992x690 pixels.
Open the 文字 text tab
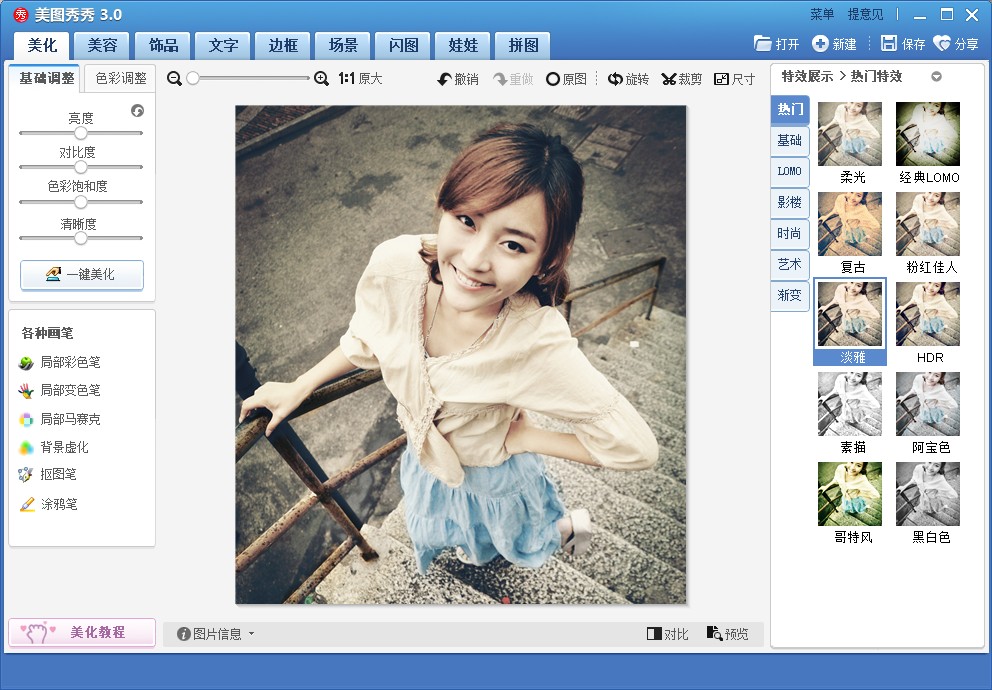[x=223, y=46]
